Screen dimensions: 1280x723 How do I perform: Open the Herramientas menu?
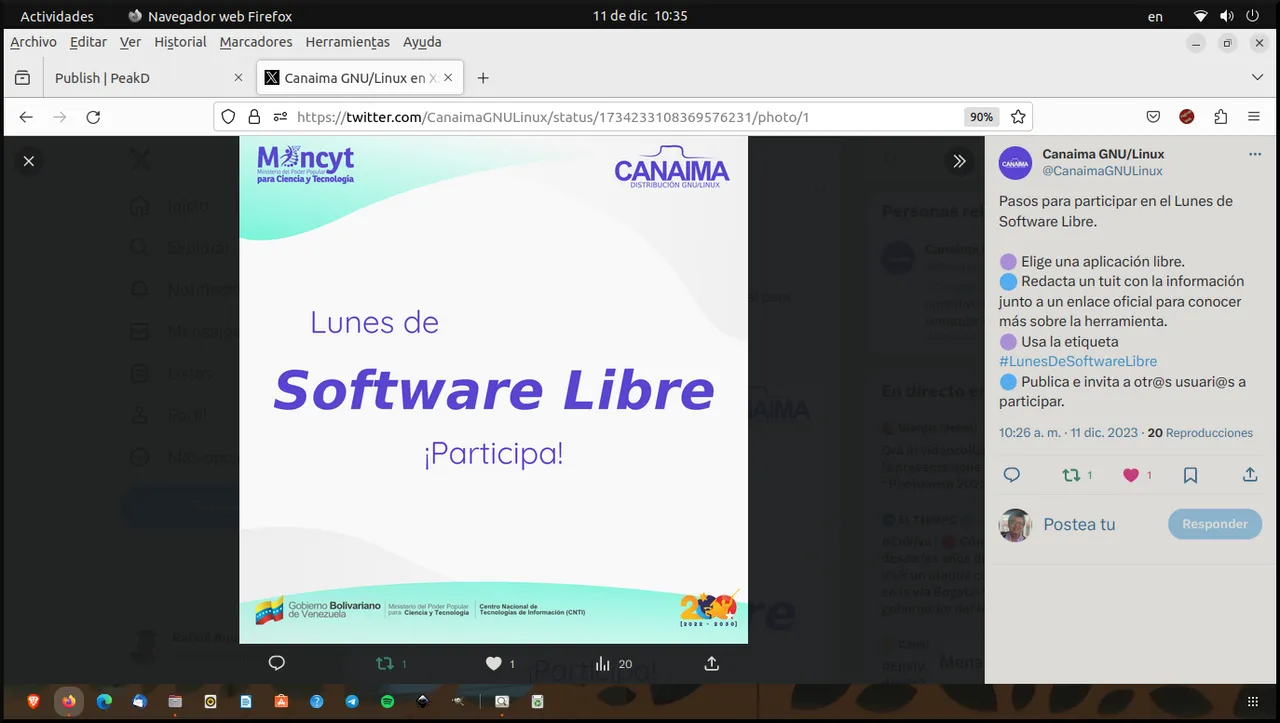(347, 42)
